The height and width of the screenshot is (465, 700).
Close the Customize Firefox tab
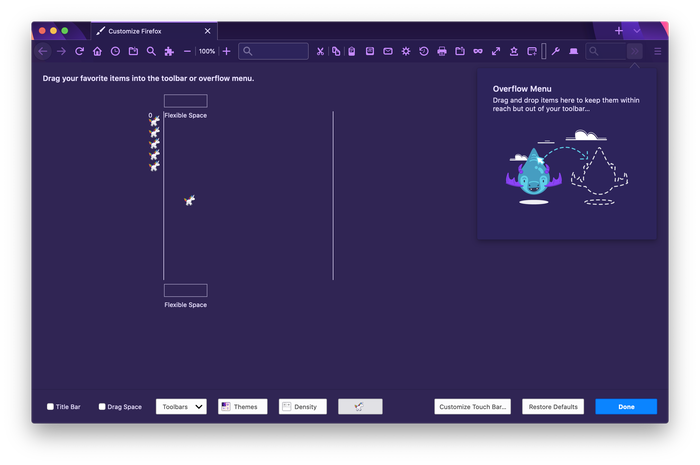click(207, 31)
